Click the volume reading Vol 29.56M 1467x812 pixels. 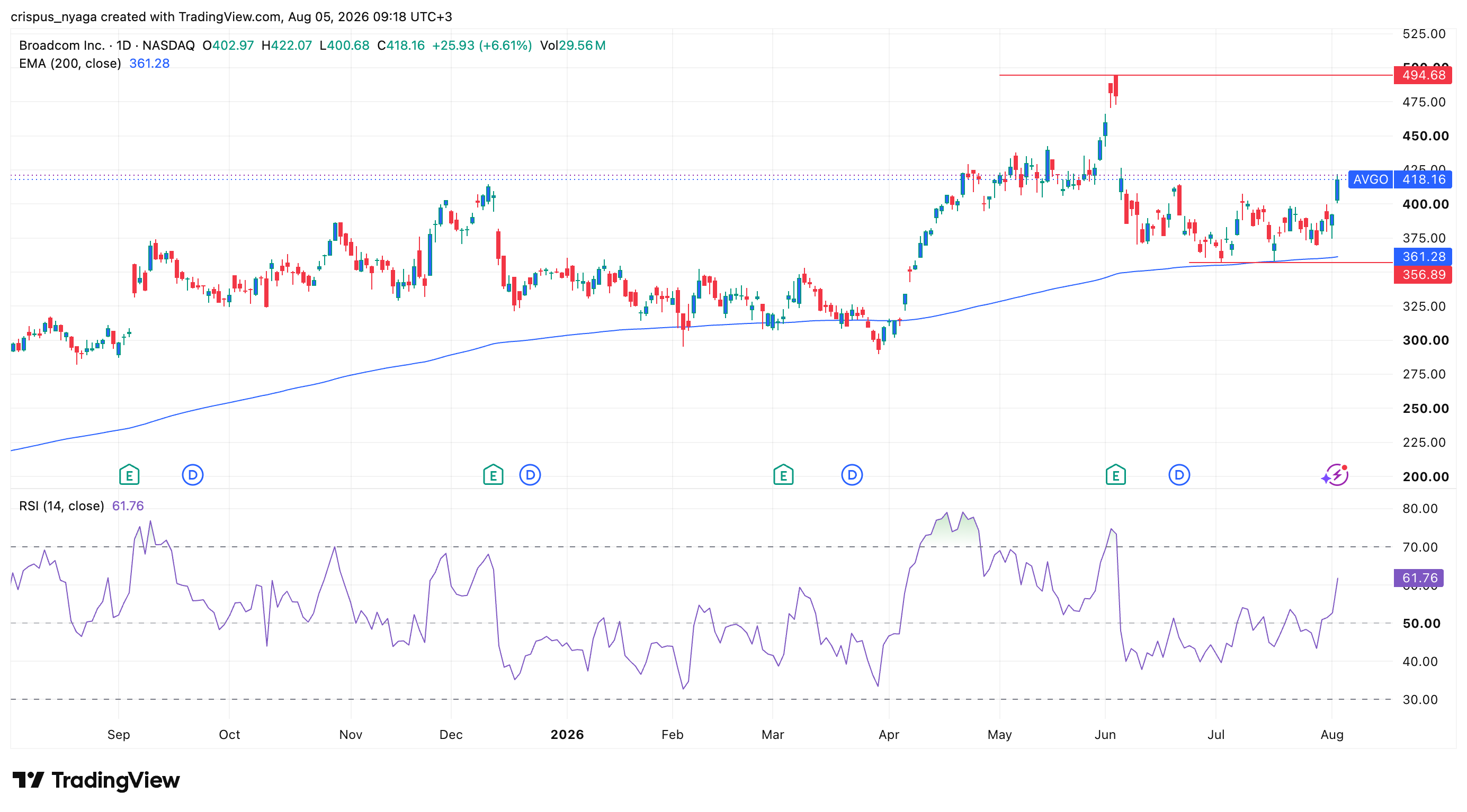(573, 46)
